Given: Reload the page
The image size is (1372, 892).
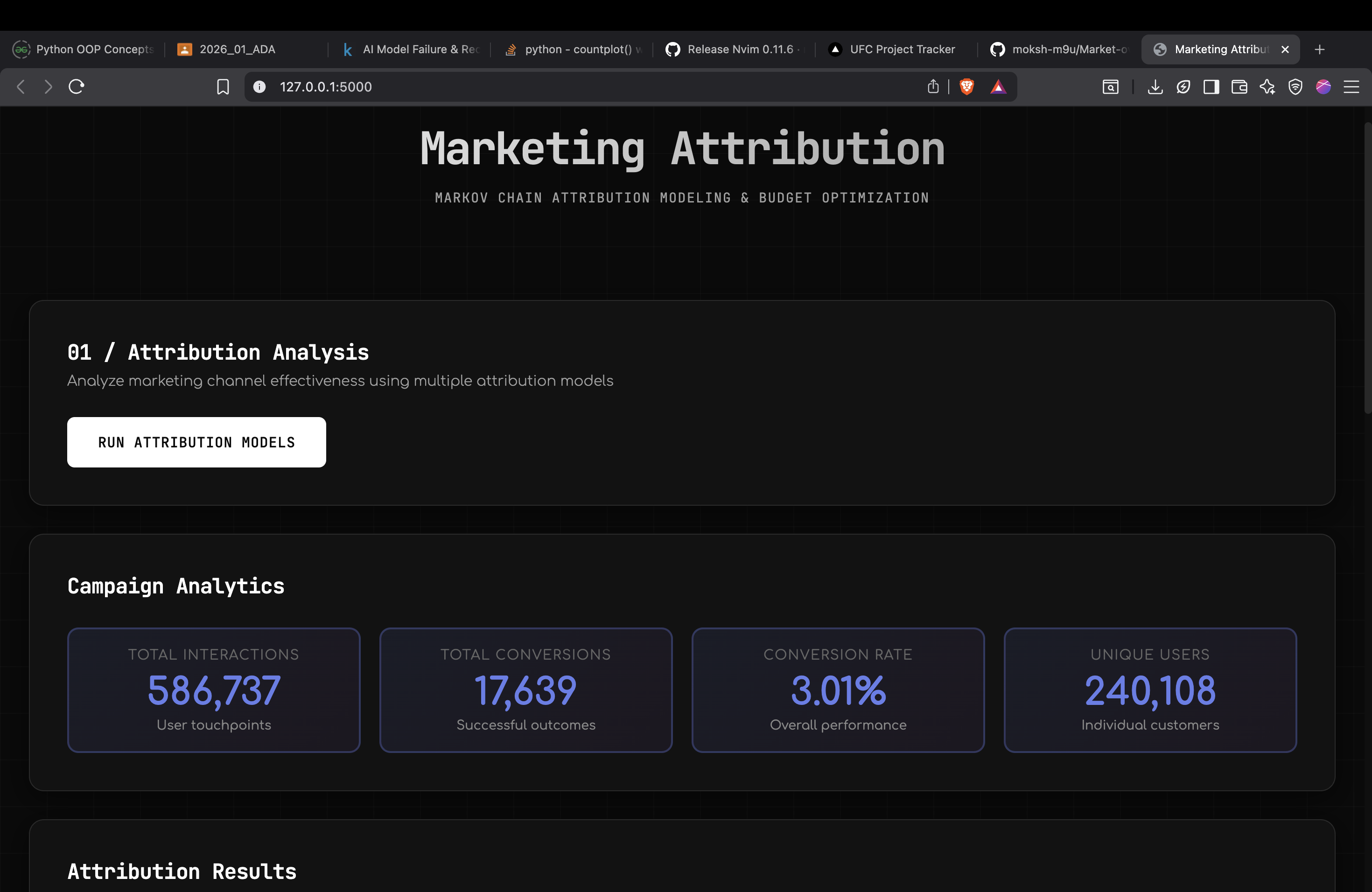Looking at the screenshot, I should [x=77, y=87].
